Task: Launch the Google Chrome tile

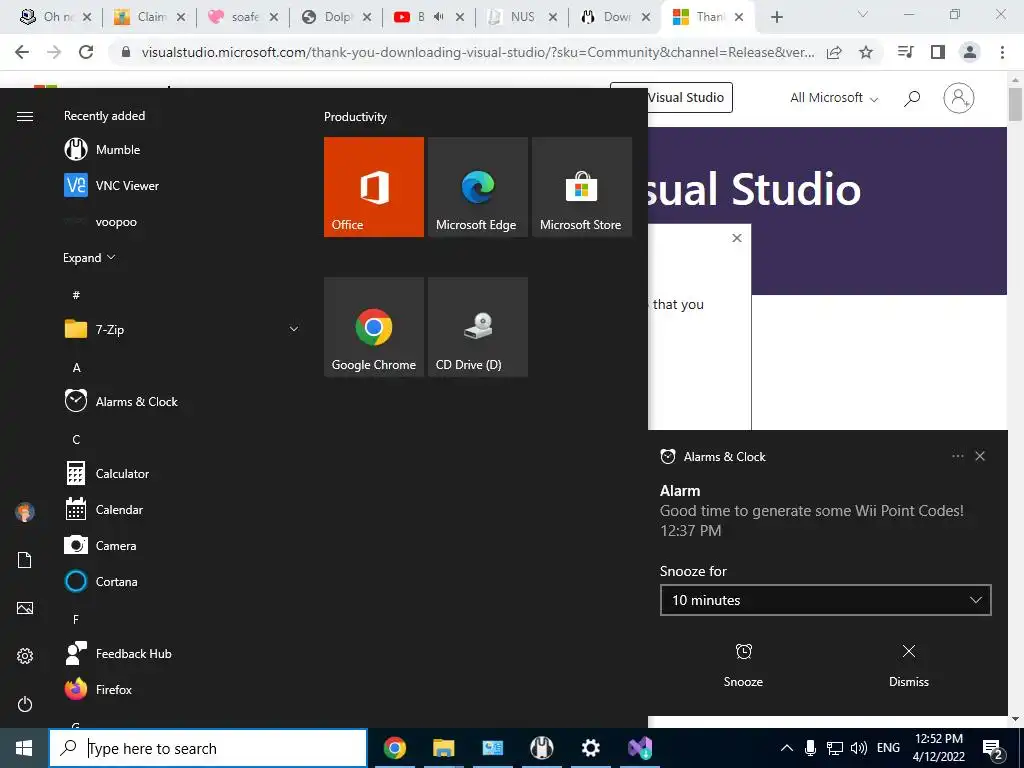Action: click(x=374, y=327)
